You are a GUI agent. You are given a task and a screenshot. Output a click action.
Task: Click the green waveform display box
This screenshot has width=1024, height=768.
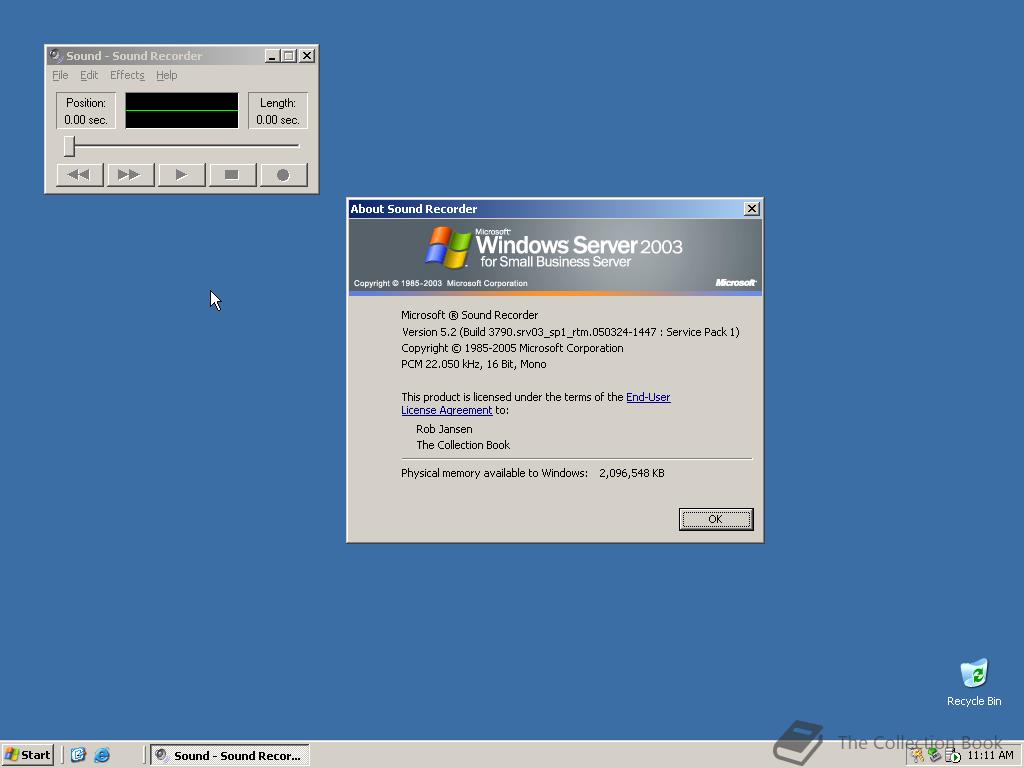pyautogui.click(x=182, y=110)
